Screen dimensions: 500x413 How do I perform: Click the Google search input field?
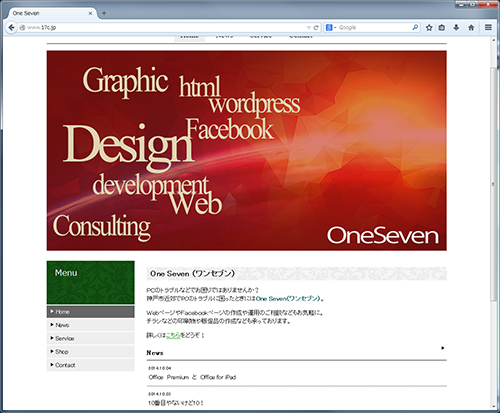[373, 28]
